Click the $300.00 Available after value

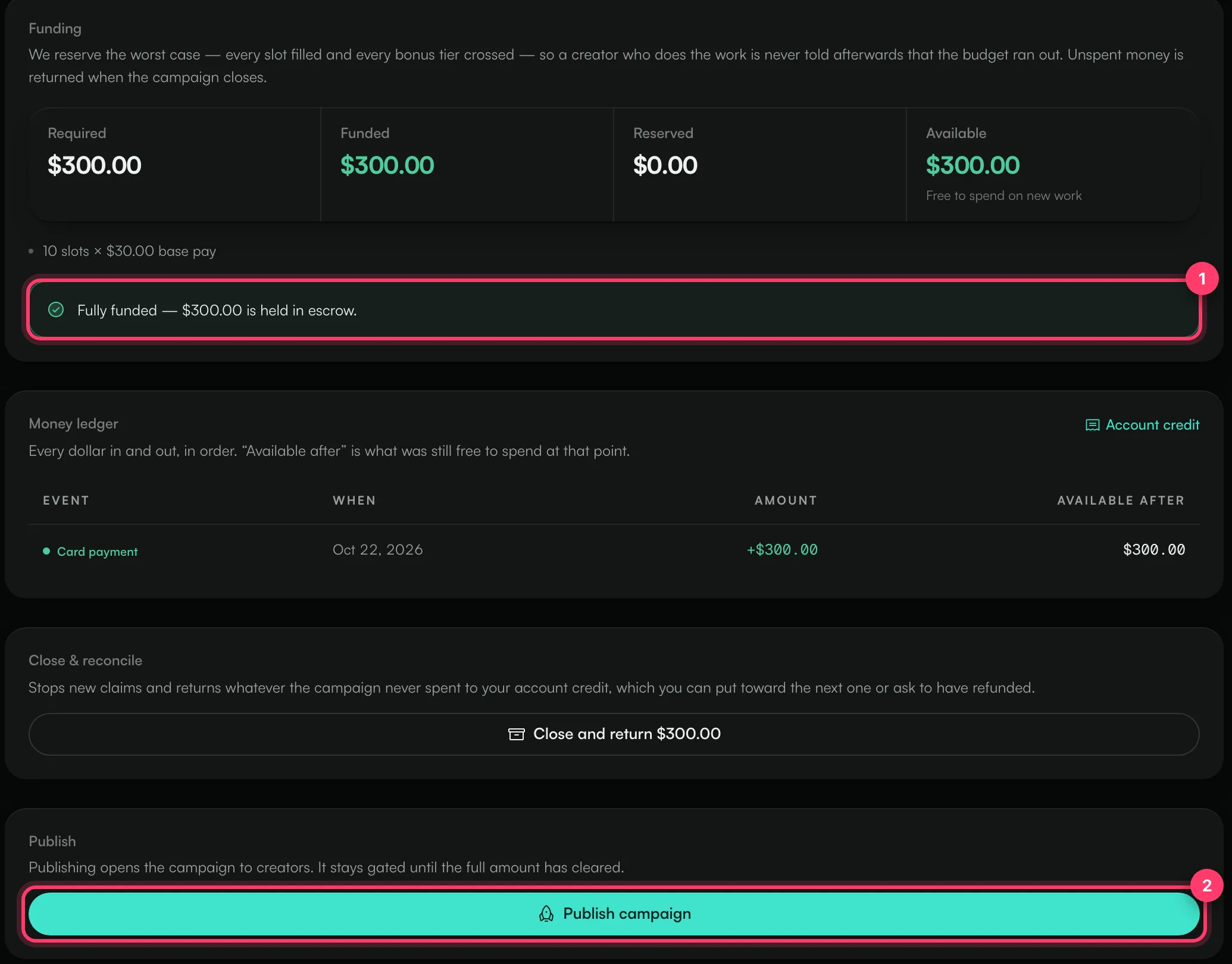1153,549
